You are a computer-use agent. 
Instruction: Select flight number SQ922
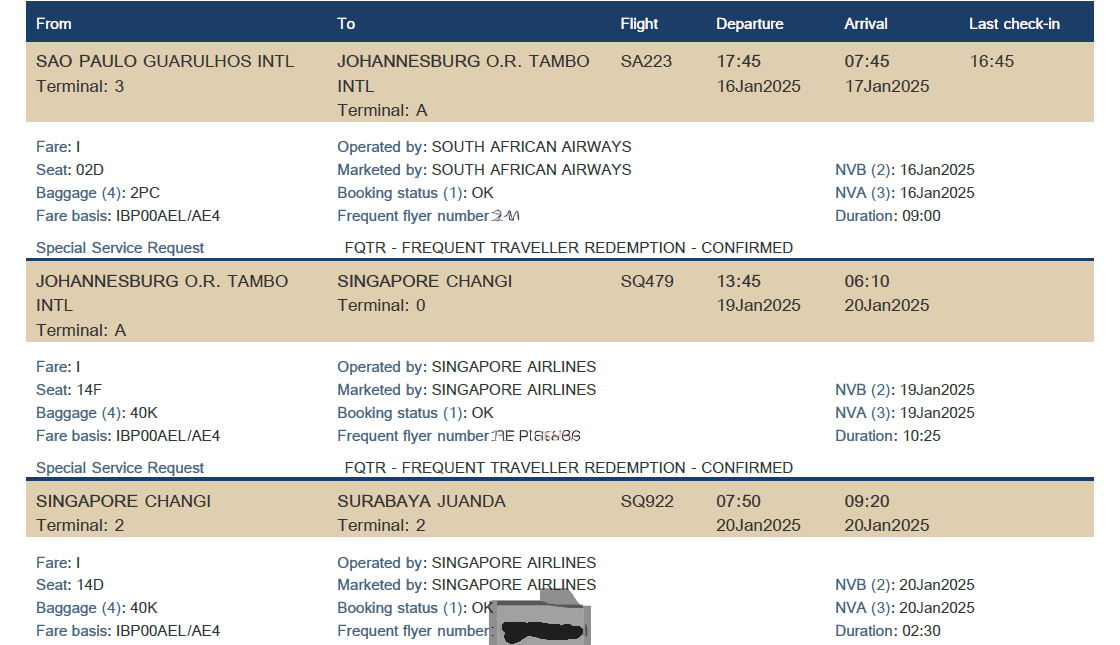pyautogui.click(x=647, y=502)
